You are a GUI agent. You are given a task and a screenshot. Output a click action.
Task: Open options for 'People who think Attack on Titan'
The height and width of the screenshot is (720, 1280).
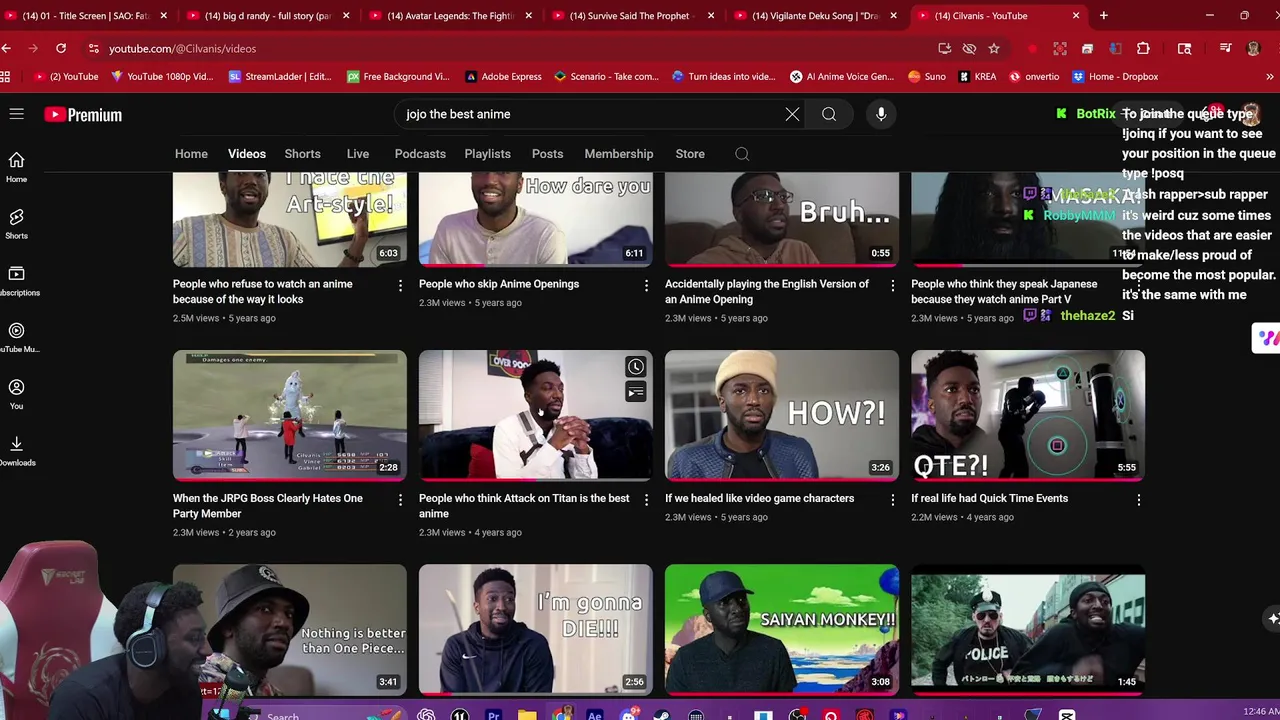pyautogui.click(x=646, y=500)
